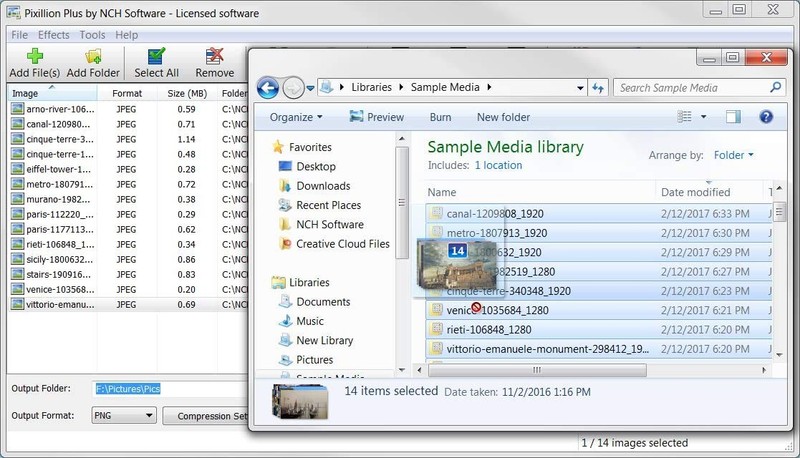Click the Explorer forward arrow button
This screenshot has width=800, height=458.
293,88
